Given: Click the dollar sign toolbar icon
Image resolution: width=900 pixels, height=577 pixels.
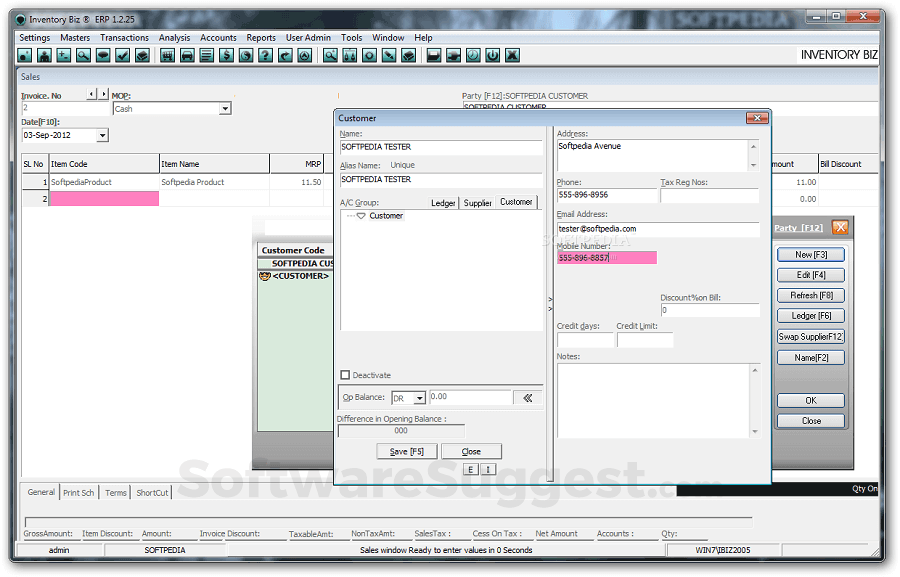Looking at the screenshot, I should [226, 56].
